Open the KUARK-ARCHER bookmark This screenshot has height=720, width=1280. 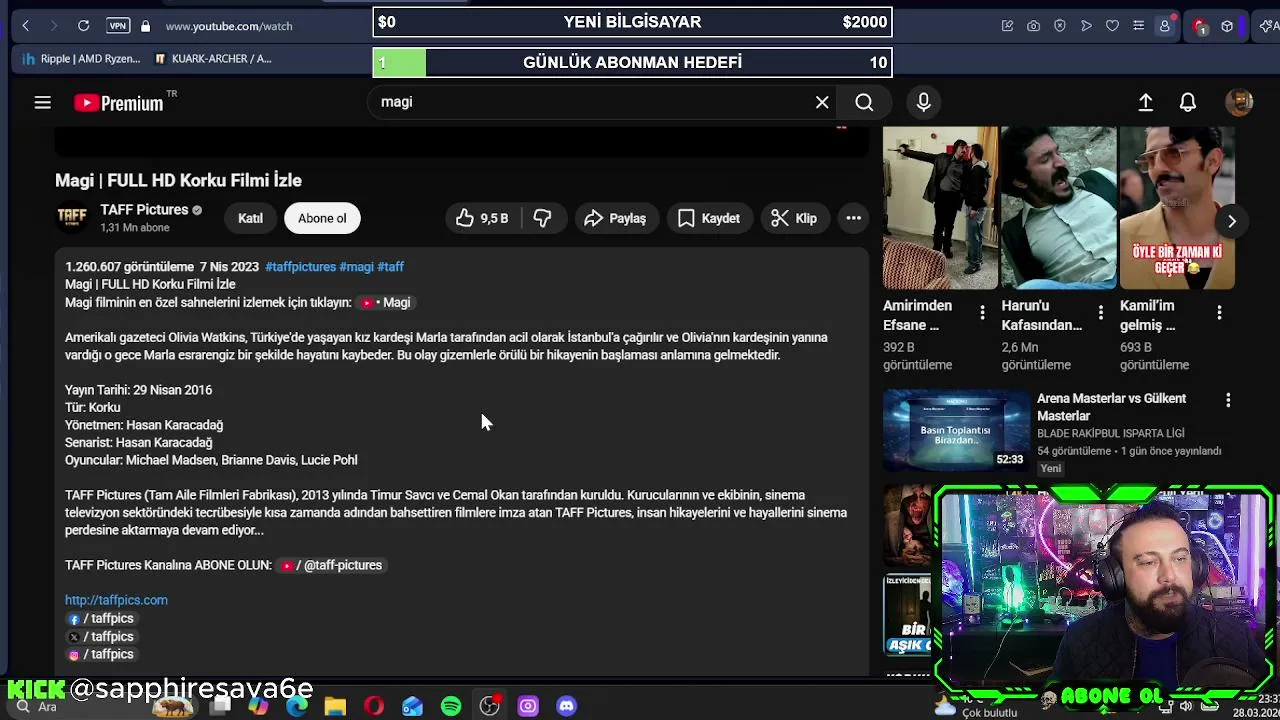pos(213,59)
